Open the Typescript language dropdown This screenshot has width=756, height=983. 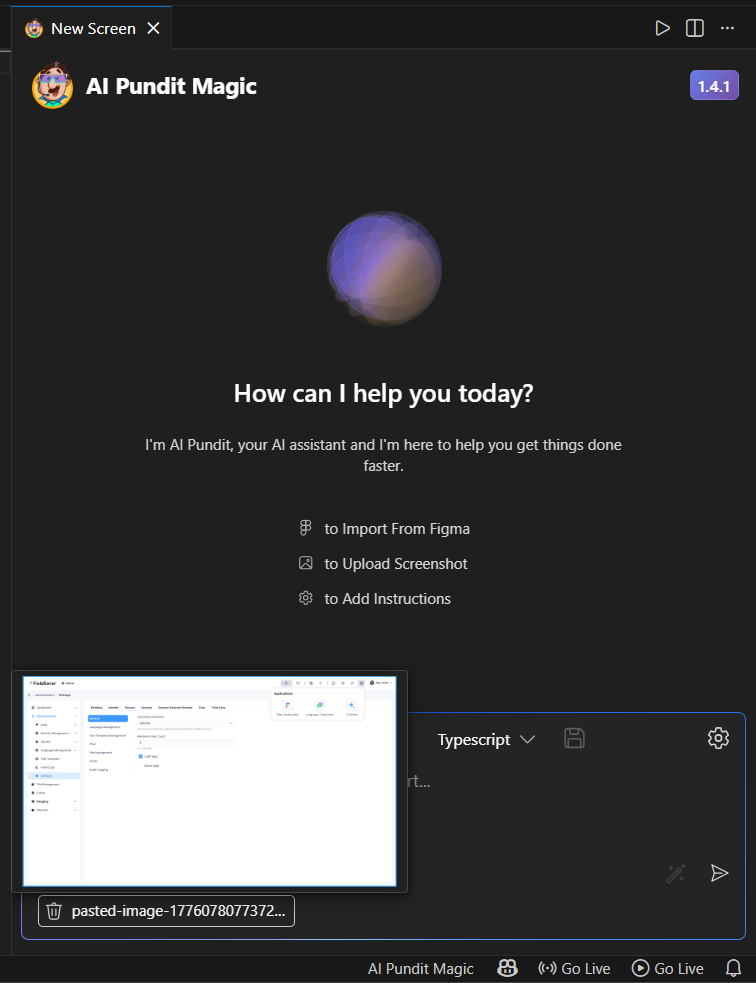tap(486, 739)
